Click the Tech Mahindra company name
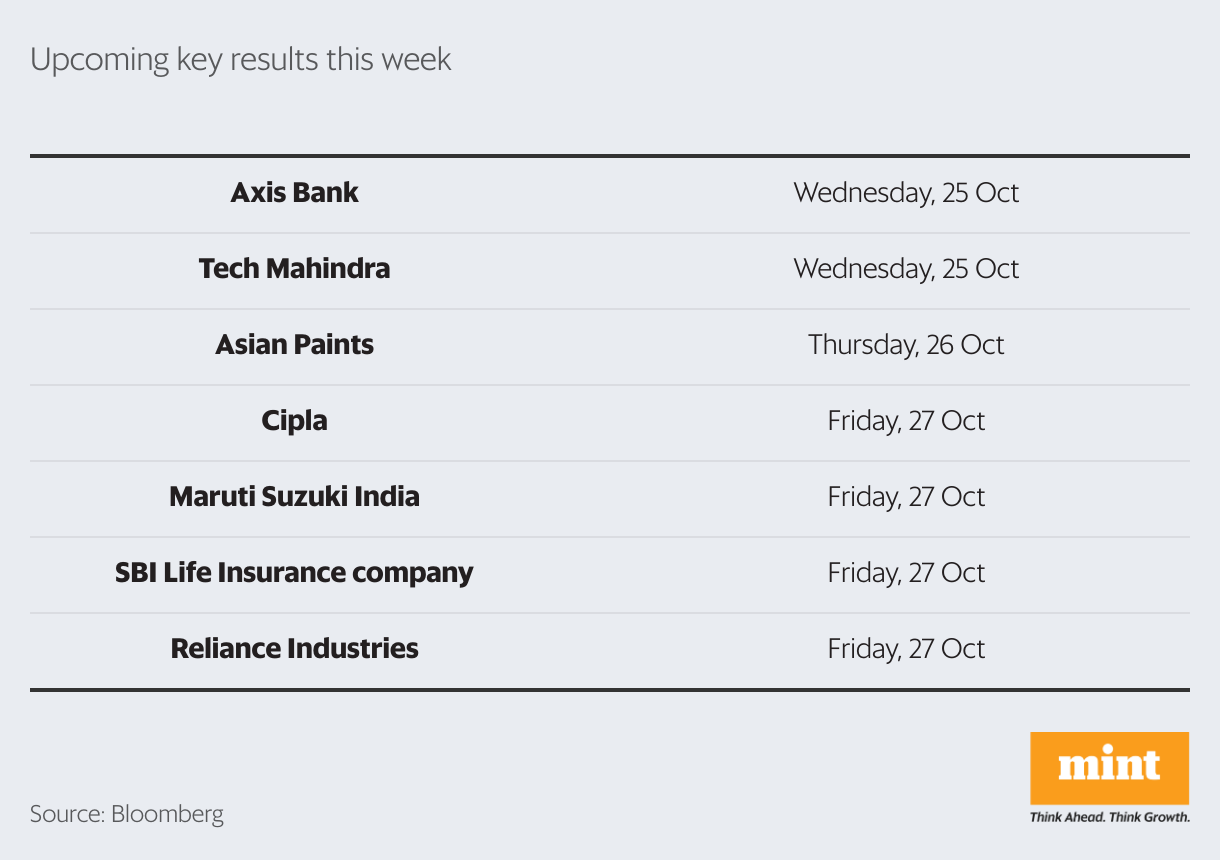 pos(294,268)
